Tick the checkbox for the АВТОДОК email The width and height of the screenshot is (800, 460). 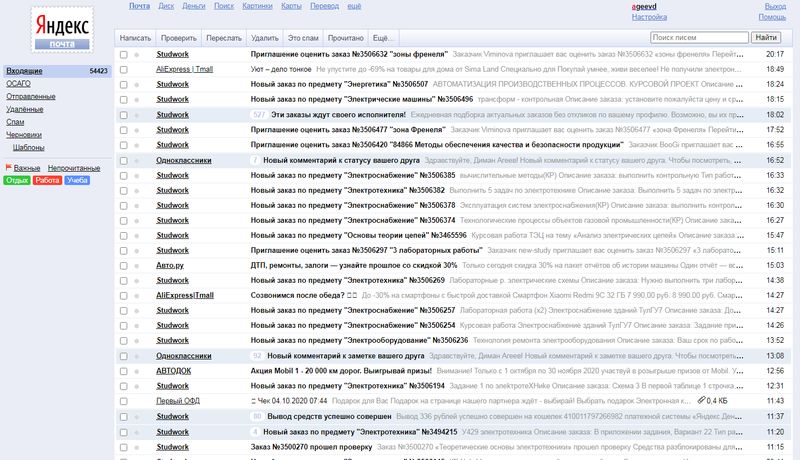123,370
